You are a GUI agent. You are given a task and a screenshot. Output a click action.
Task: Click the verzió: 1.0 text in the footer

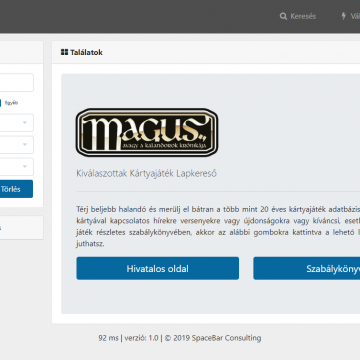141,338
